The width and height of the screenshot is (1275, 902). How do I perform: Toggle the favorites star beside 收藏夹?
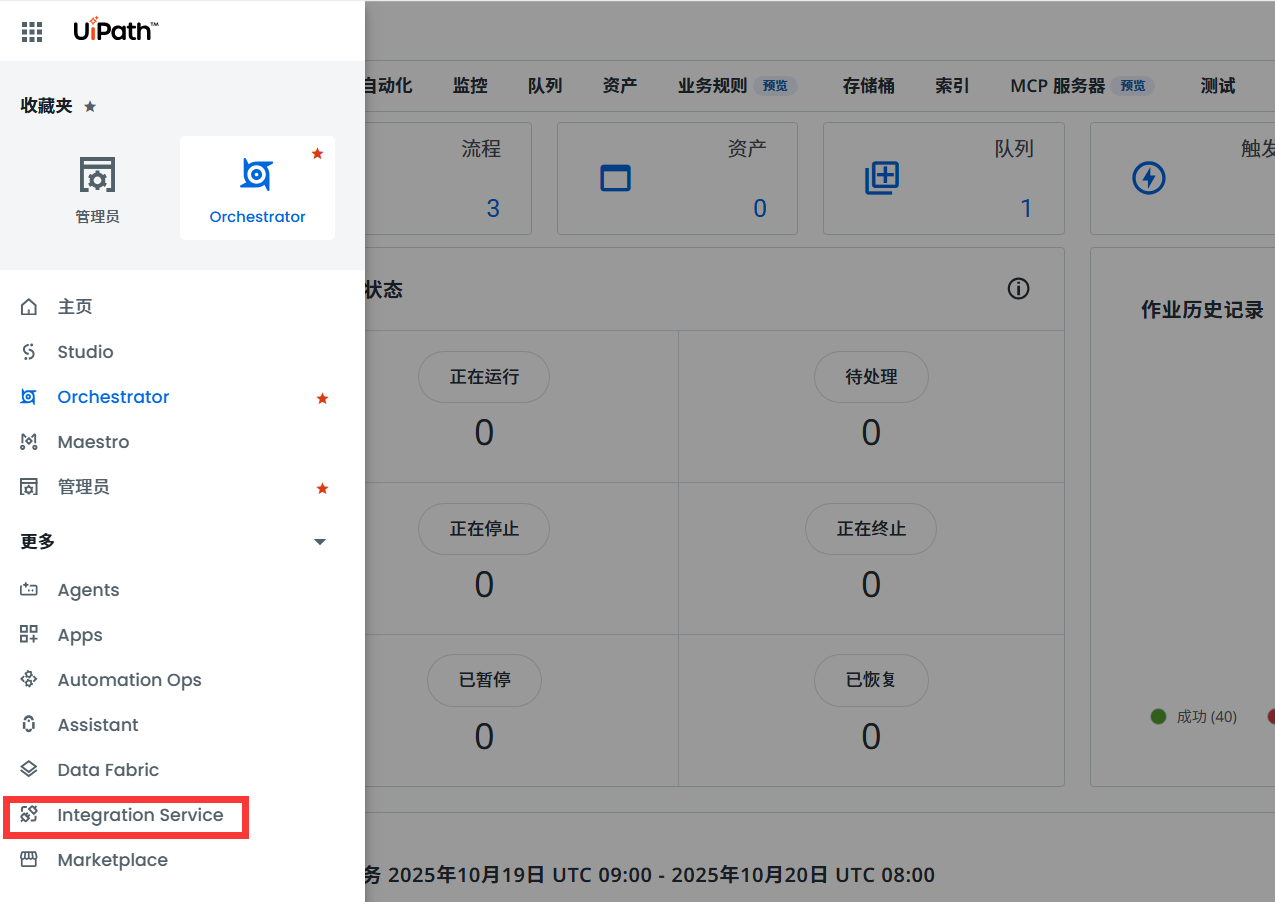coord(90,106)
